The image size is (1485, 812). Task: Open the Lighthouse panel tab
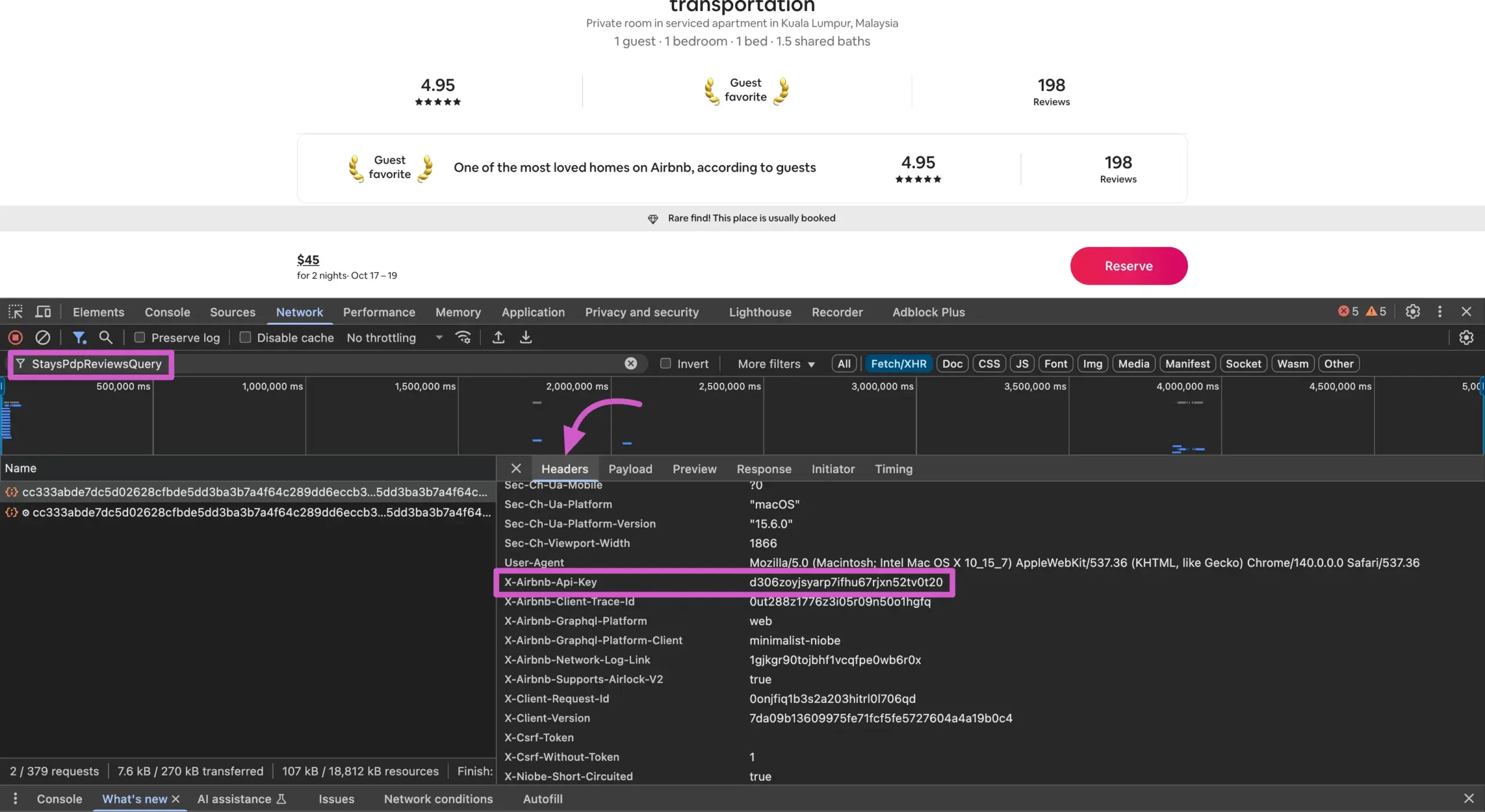click(760, 312)
